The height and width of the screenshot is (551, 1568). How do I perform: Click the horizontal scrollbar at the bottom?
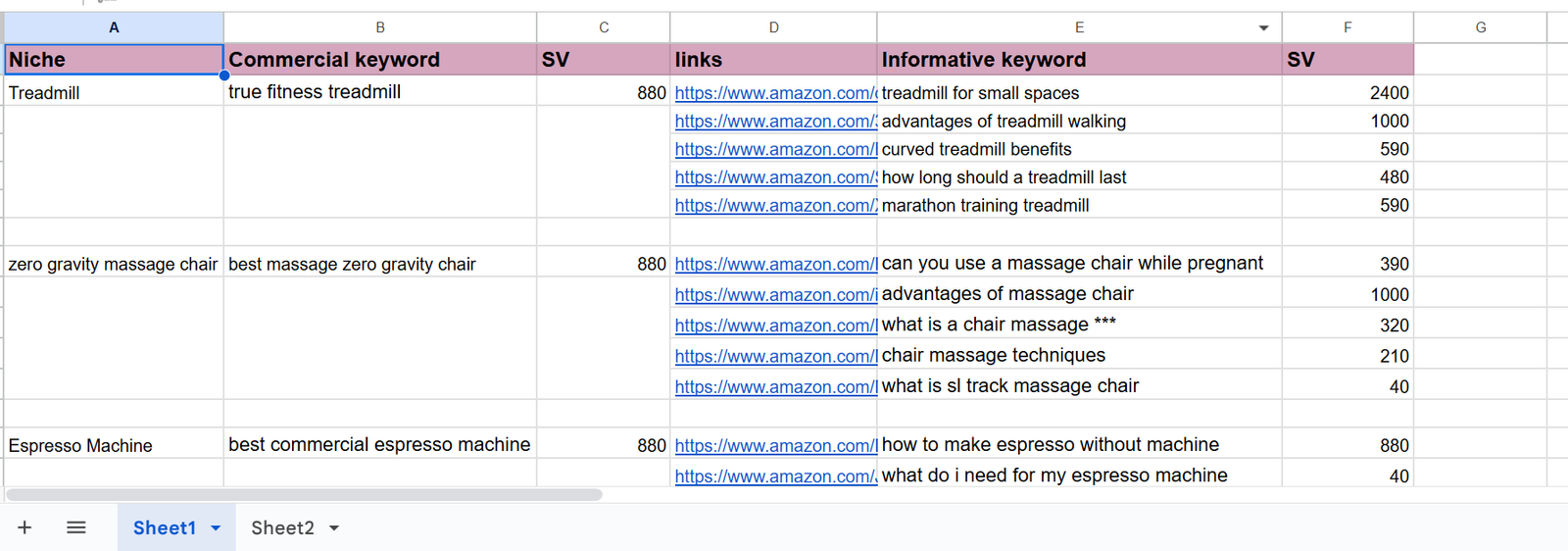(x=304, y=495)
